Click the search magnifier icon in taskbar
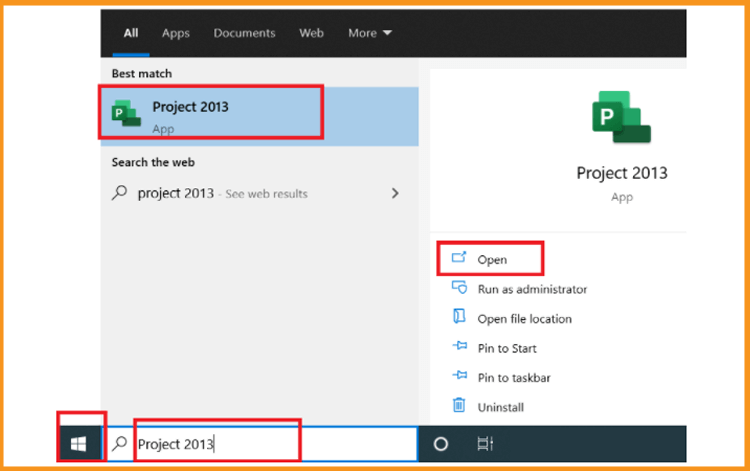 [x=120, y=444]
